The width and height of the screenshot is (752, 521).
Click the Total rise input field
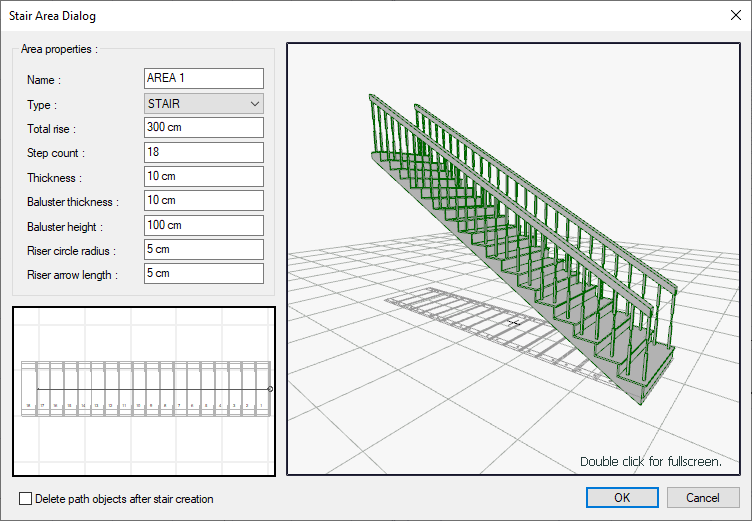point(203,128)
